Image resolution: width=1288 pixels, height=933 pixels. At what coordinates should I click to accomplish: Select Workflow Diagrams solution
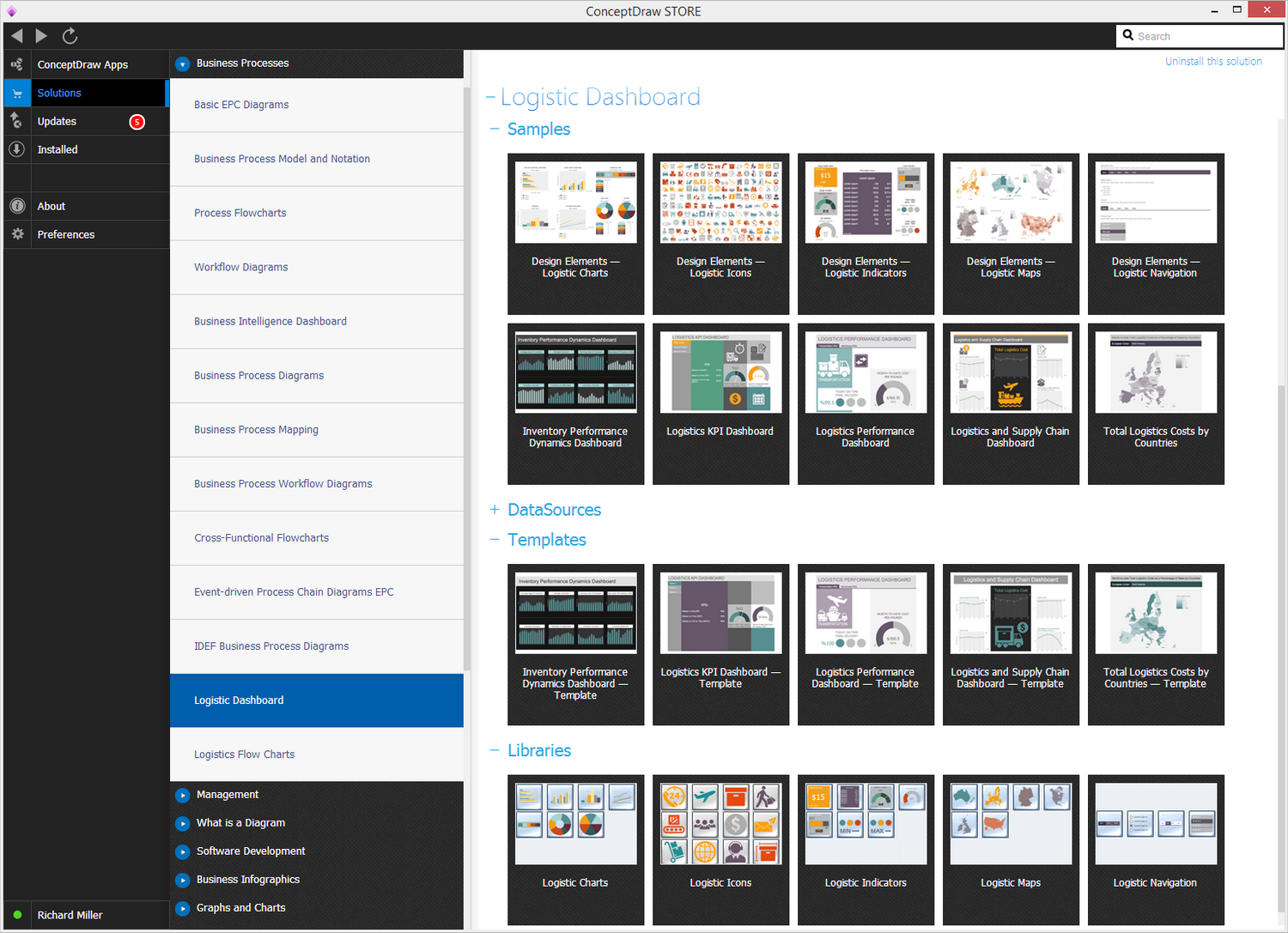click(317, 267)
